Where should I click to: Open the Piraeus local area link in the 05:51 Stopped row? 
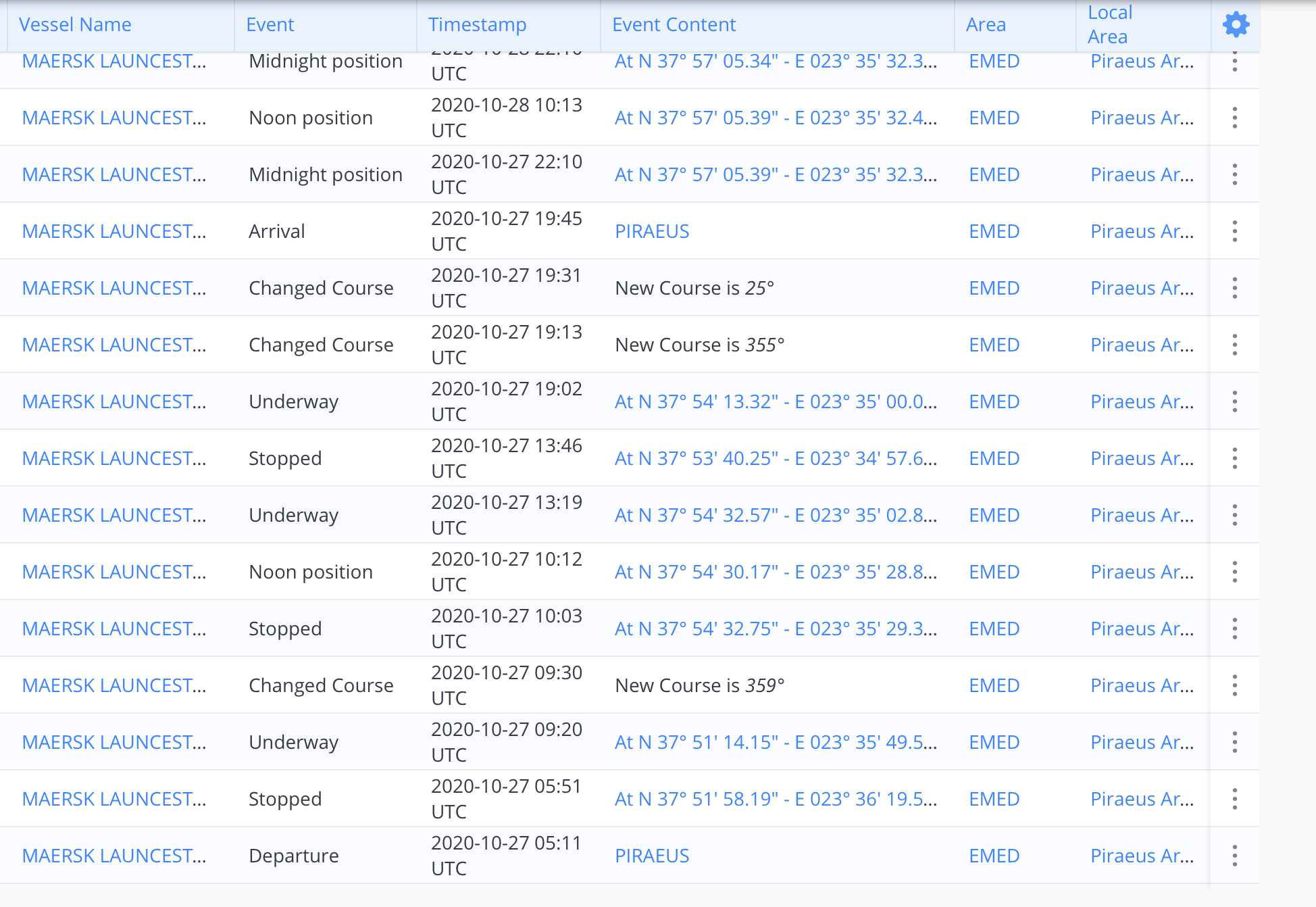tap(1142, 799)
